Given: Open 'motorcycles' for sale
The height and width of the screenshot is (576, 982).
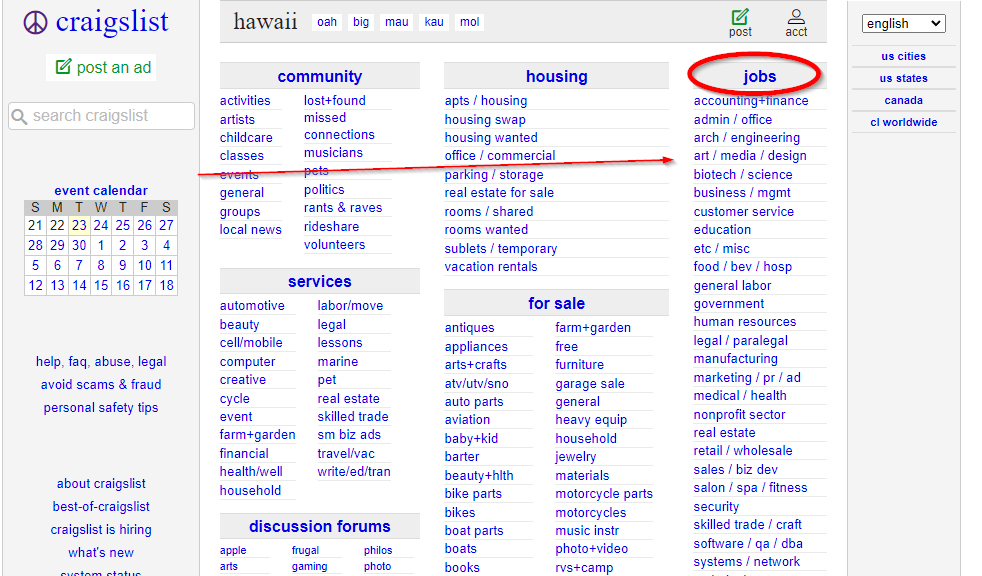Looking at the screenshot, I should click(x=591, y=512).
